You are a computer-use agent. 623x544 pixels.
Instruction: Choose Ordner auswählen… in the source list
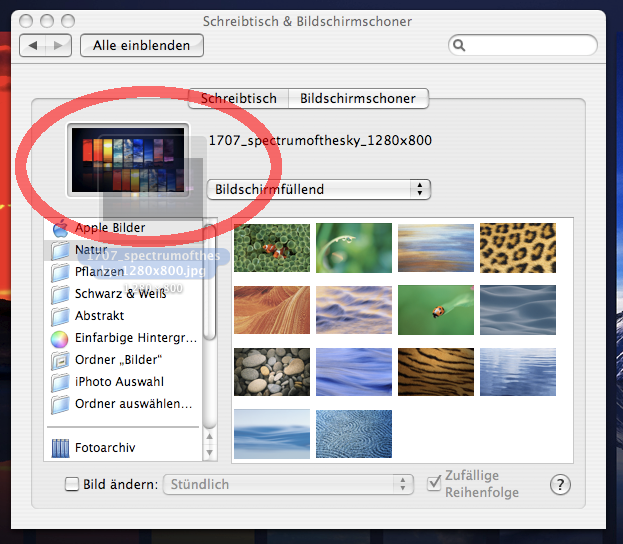click(x=133, y=404)
